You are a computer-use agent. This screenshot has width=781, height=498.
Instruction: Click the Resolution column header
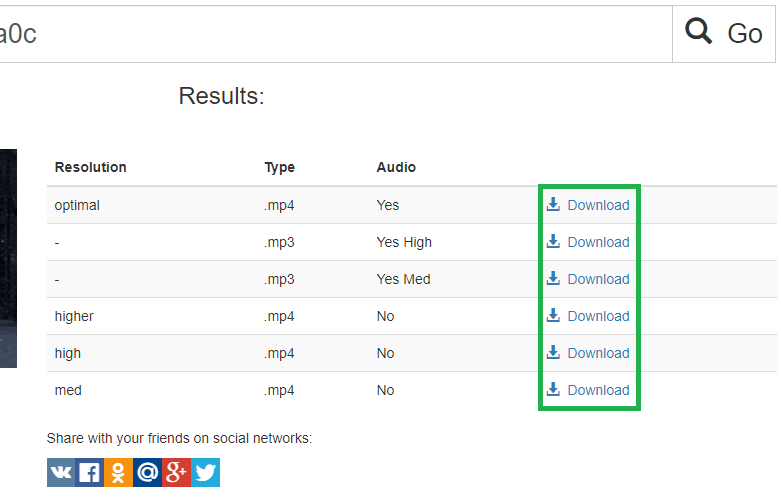click(91, 167)
